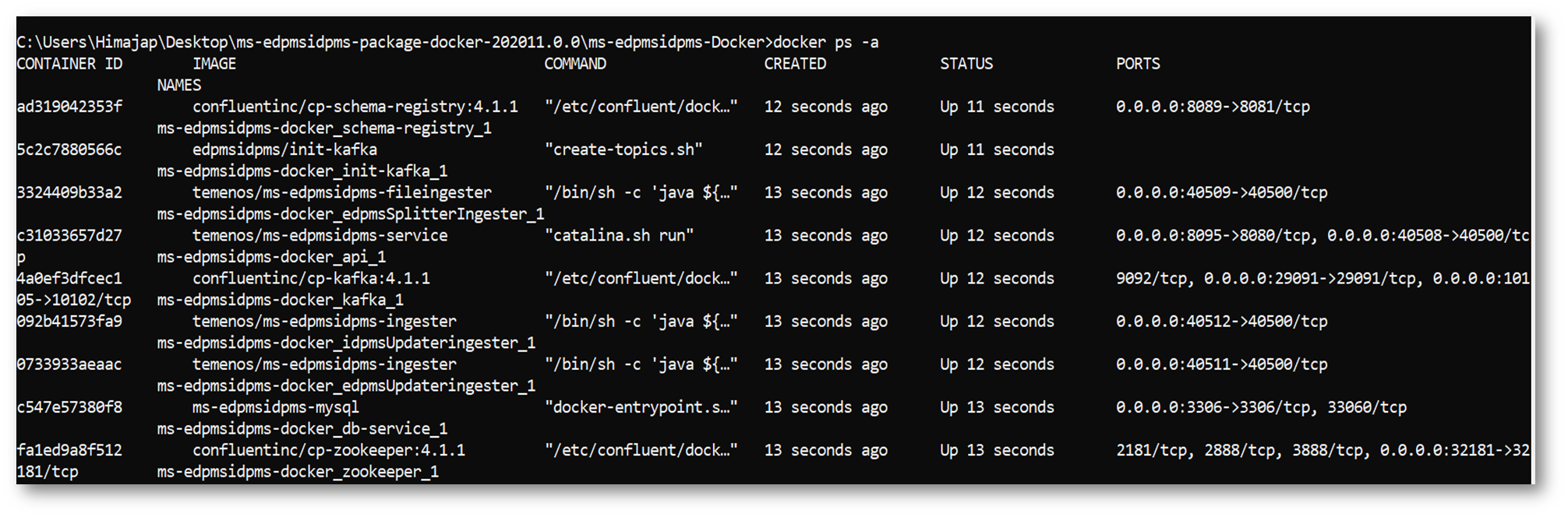Click the container ID c547e57380f8
Viewport: 1568px width, 517px height.
click(x=69, y=407)
